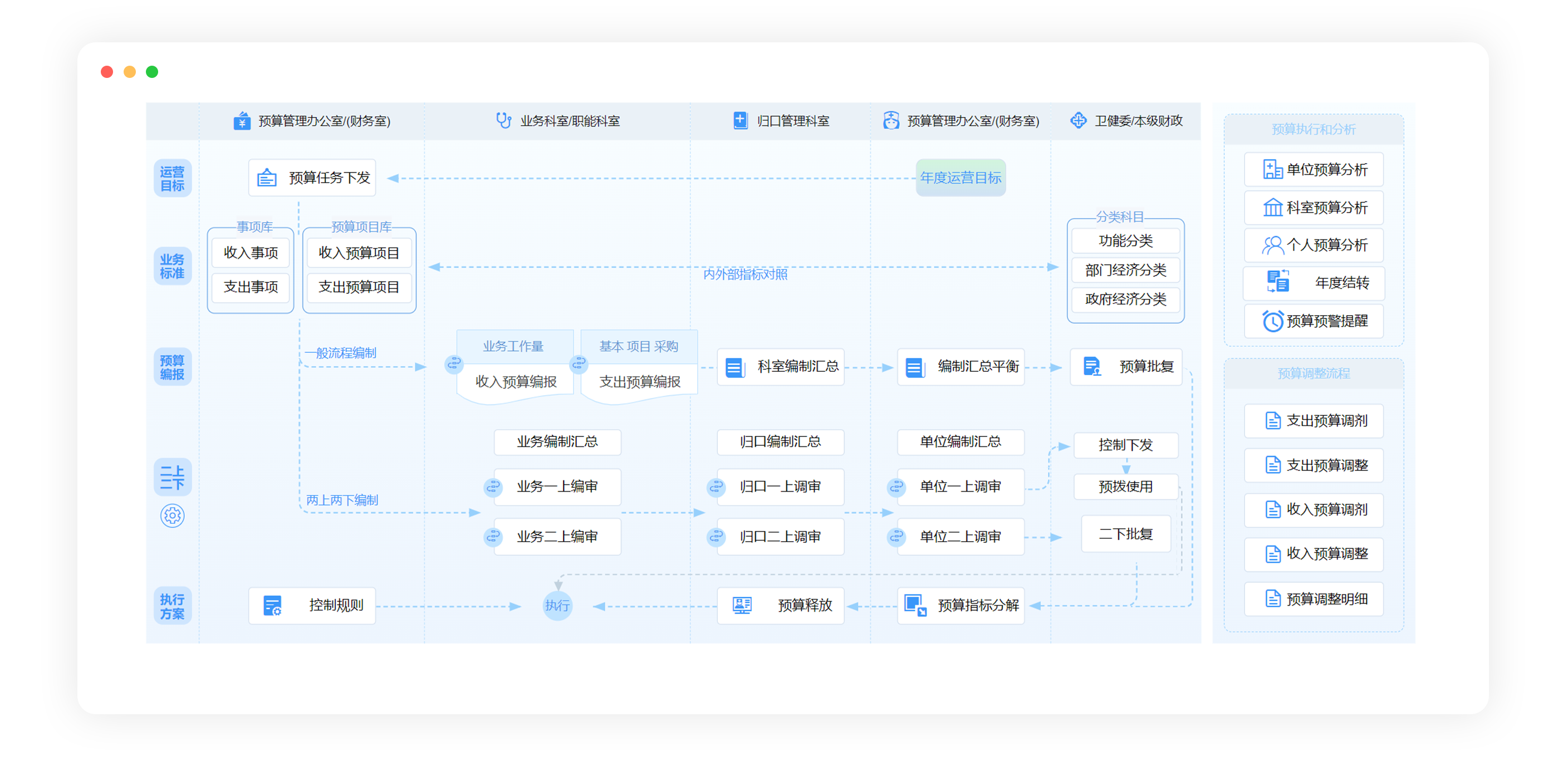Image resolution: width=1568 pixels, height=766 pixels.
Task: Click the 预算任务下发 document icon
Action: coord(267,178)
